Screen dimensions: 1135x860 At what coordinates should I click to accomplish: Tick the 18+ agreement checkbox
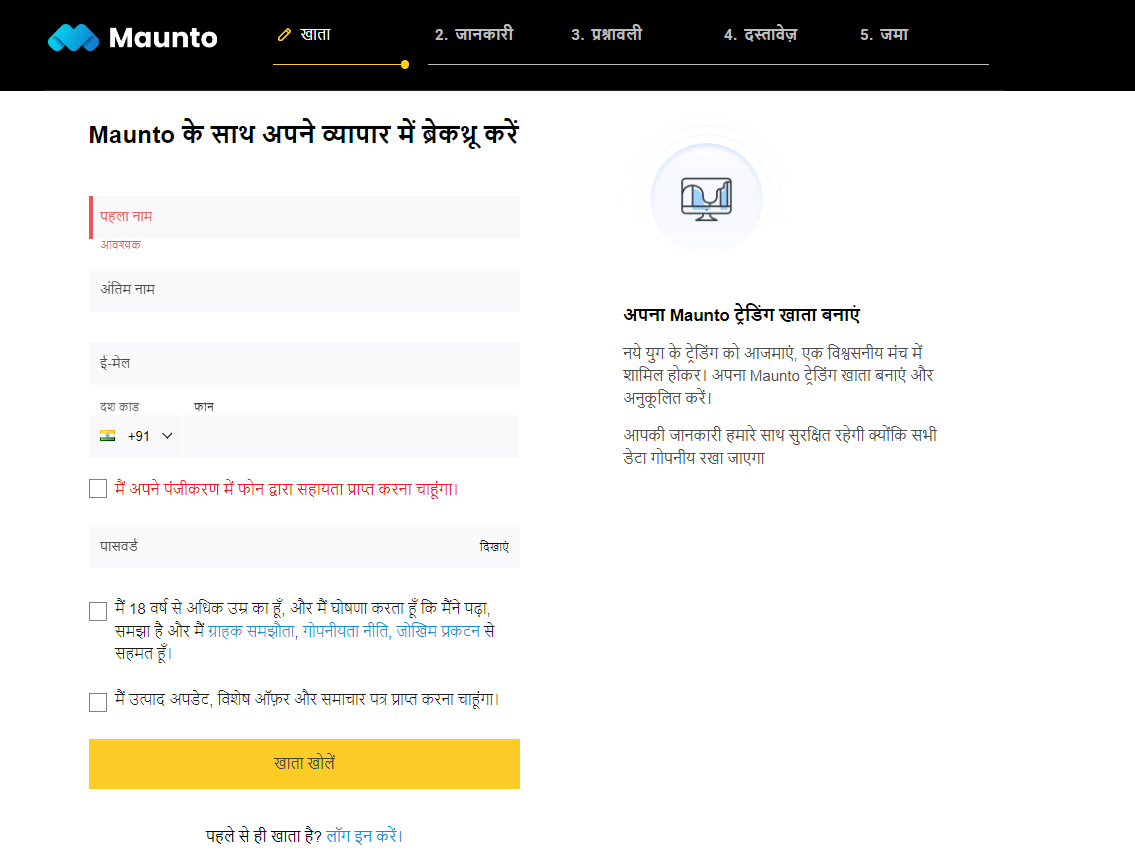coord(98,611)
